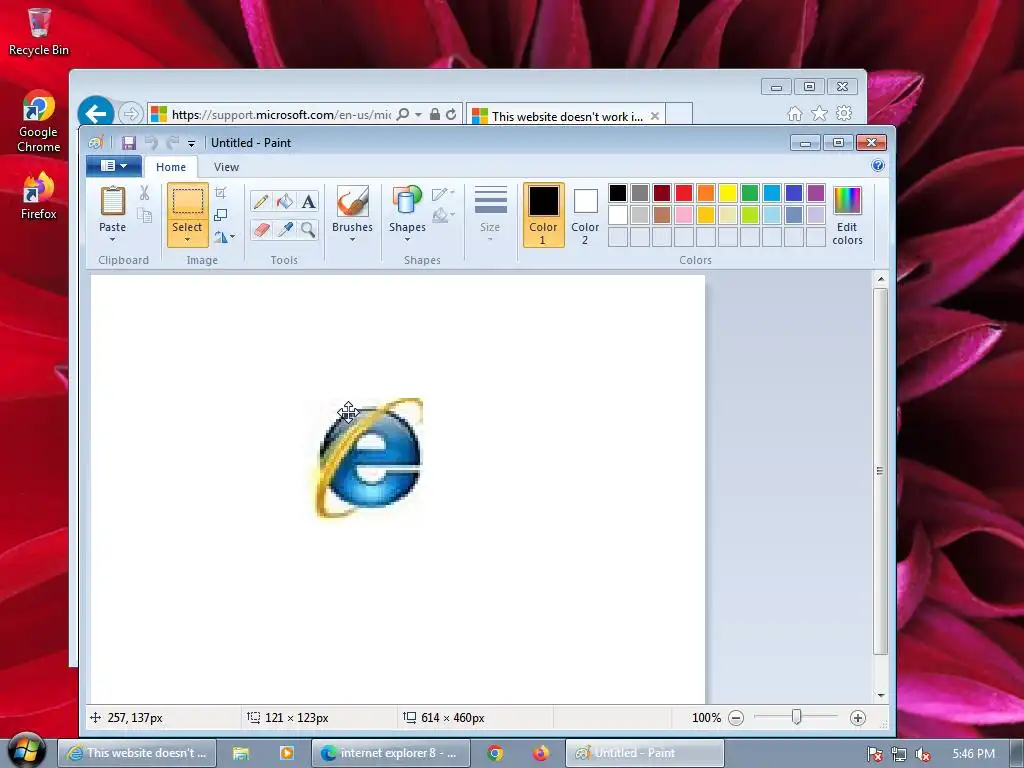Viewport: 1024px width, 768px height.
Task: Click the Crop icon in Image group
Action: (221, 193)
